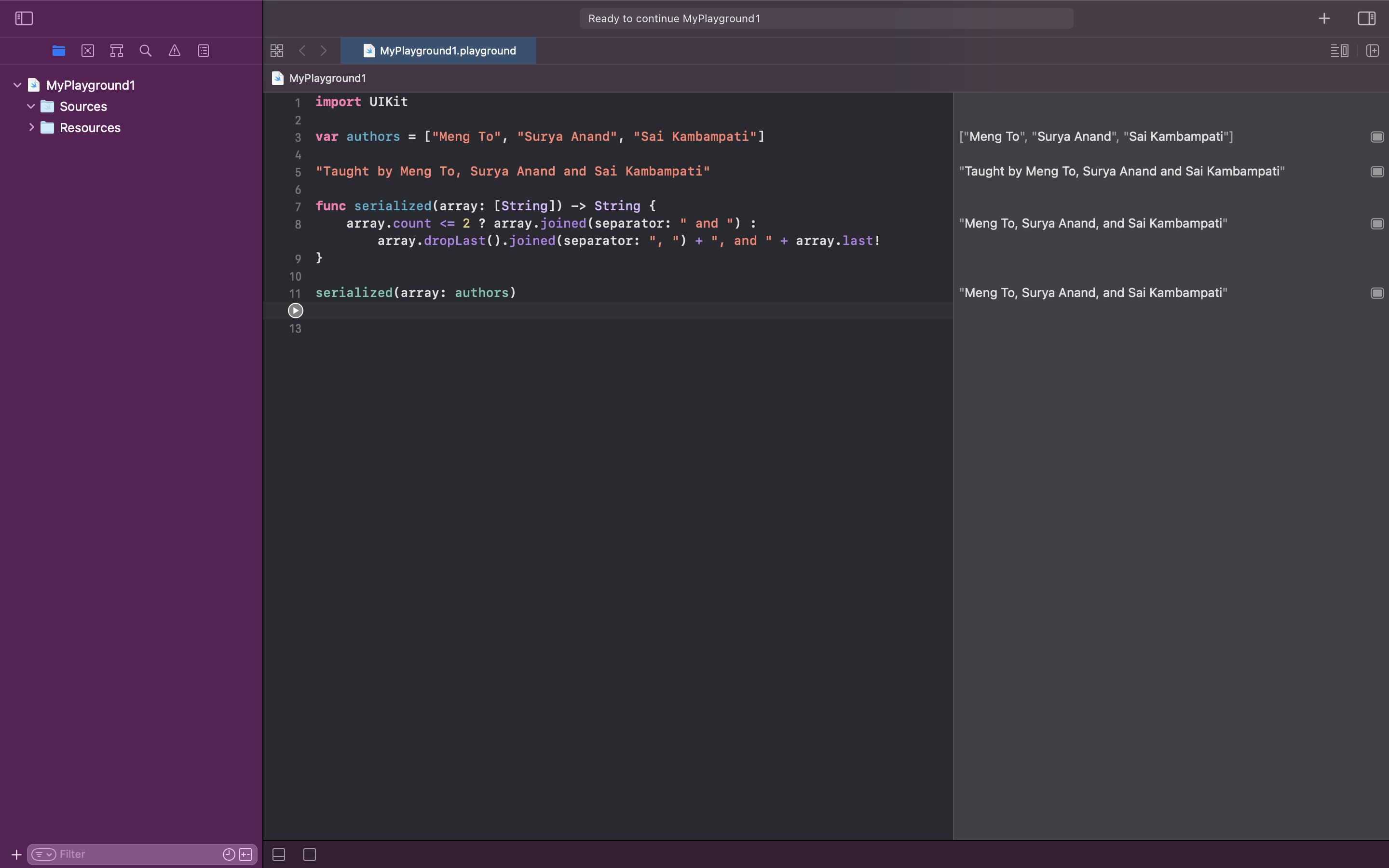Click MyPlayground1 in the breadcrumb bar
This screenshot has height=868, width=1389.
click(x=327, y=78)
